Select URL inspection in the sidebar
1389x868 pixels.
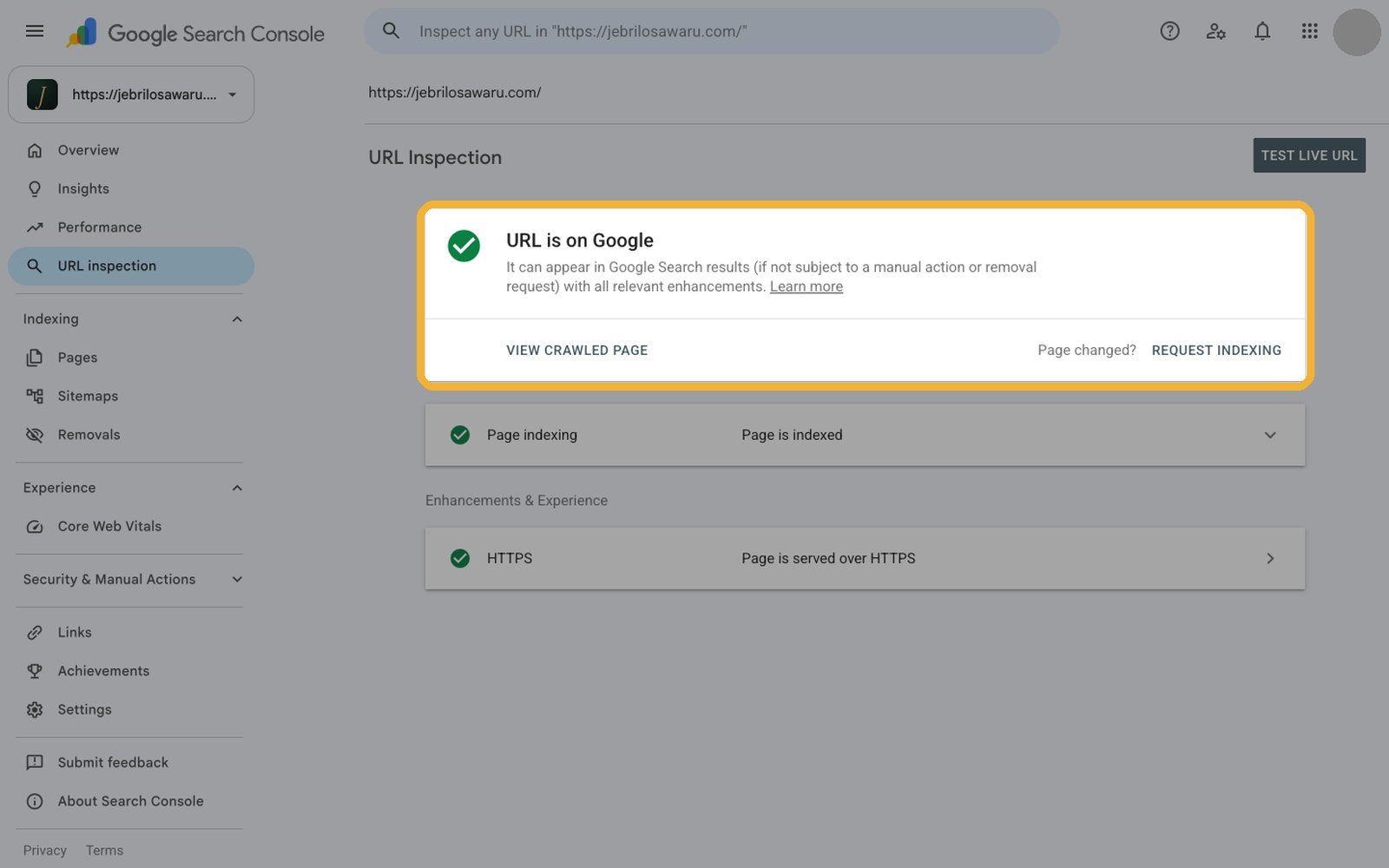[x=131, y=266]
